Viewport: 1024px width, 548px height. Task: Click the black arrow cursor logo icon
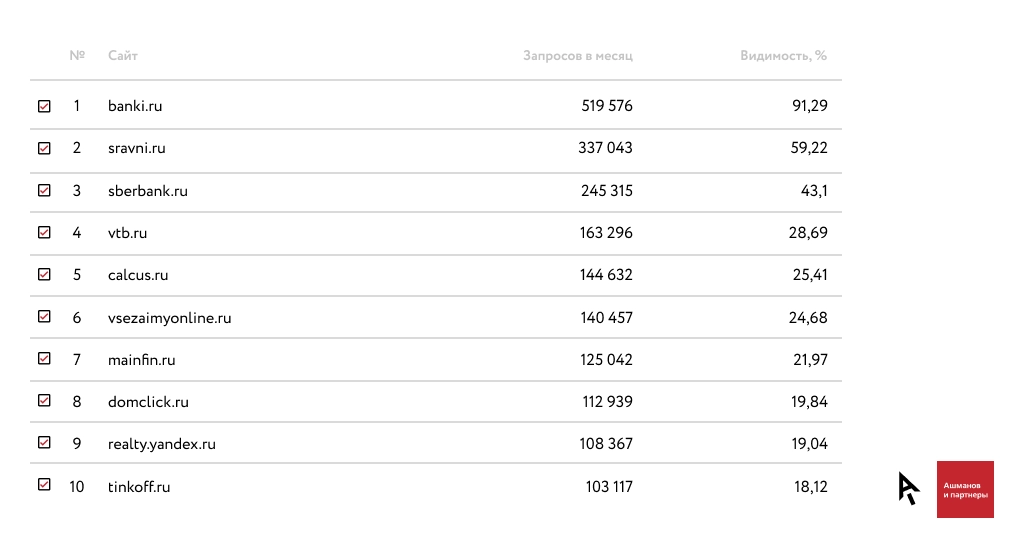908,488
